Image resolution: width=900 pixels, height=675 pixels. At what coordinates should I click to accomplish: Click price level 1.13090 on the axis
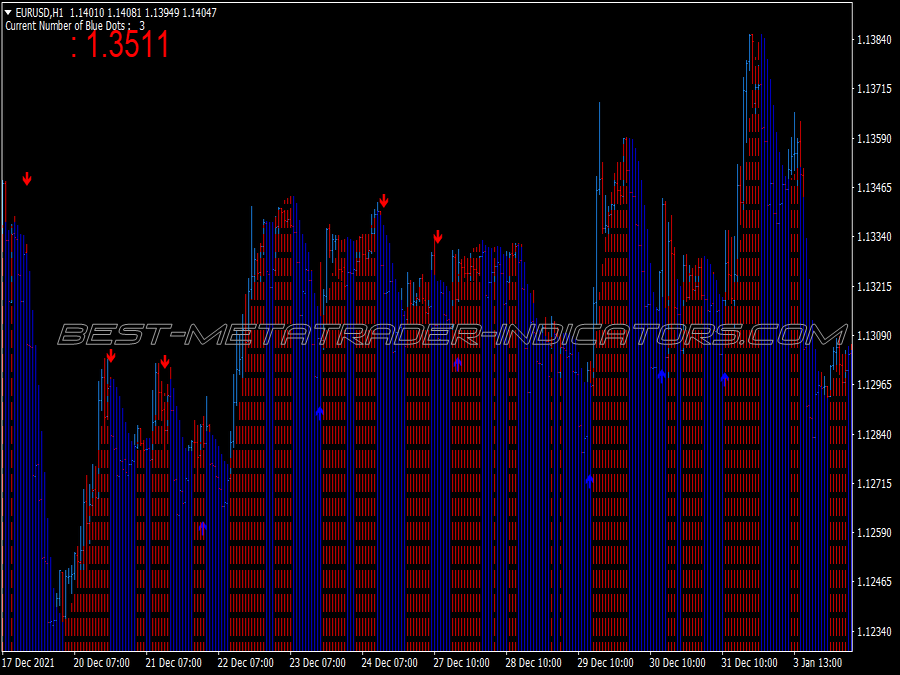(875, 335)
